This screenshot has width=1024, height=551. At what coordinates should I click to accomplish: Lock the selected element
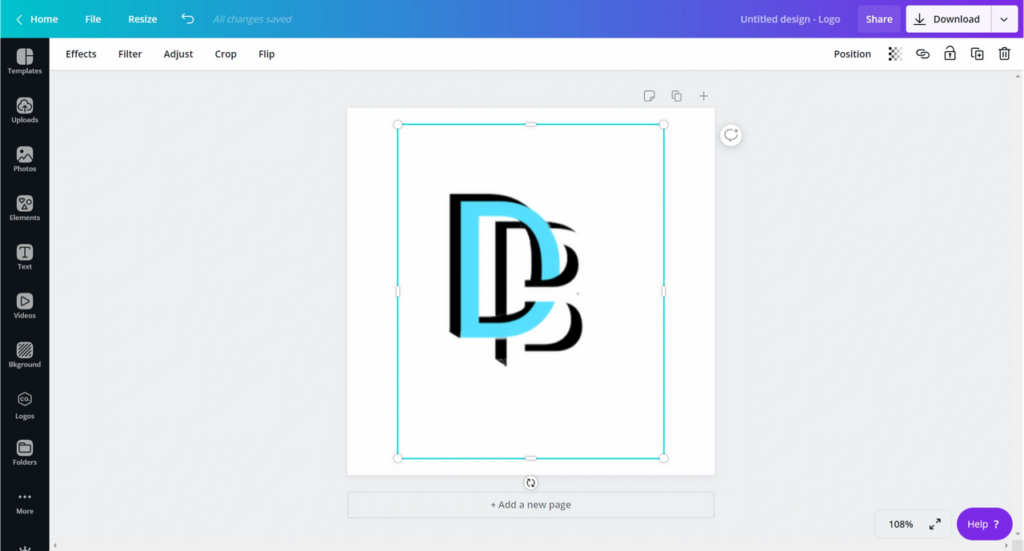click(950, 54)
